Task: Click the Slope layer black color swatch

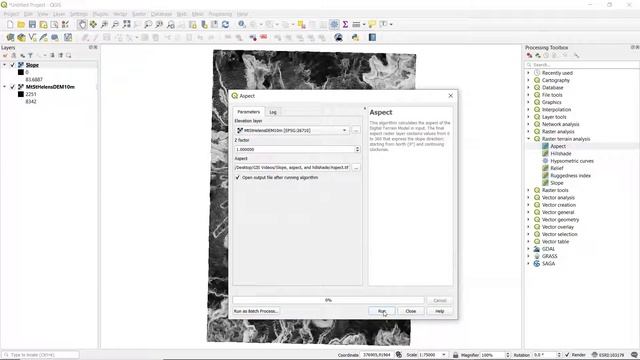Action: point(21,72)
